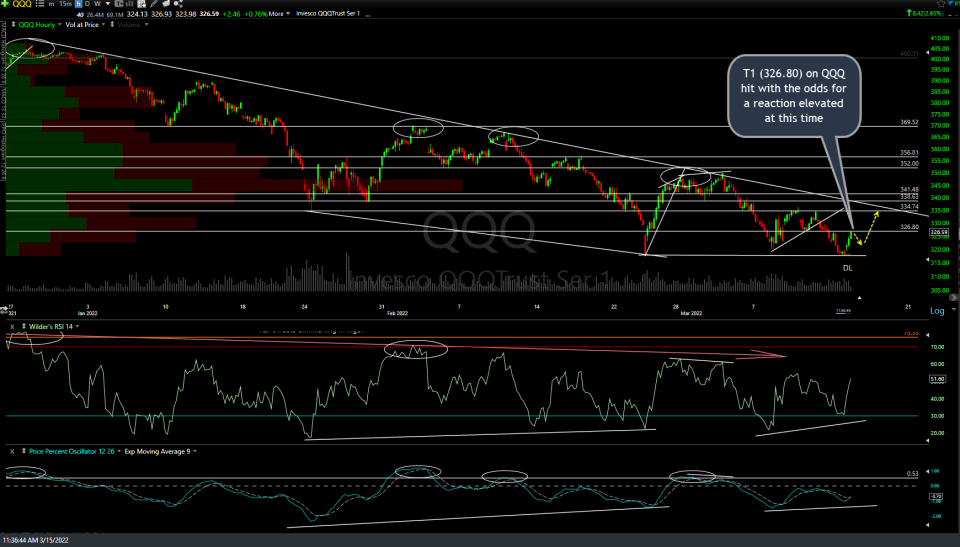The height and width of the screenshot is (547, 960).
Task: Click the 326.80 price level label
Action: 909,227
